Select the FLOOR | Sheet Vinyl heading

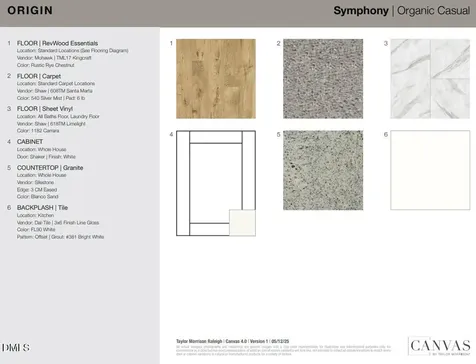[45, 109]
